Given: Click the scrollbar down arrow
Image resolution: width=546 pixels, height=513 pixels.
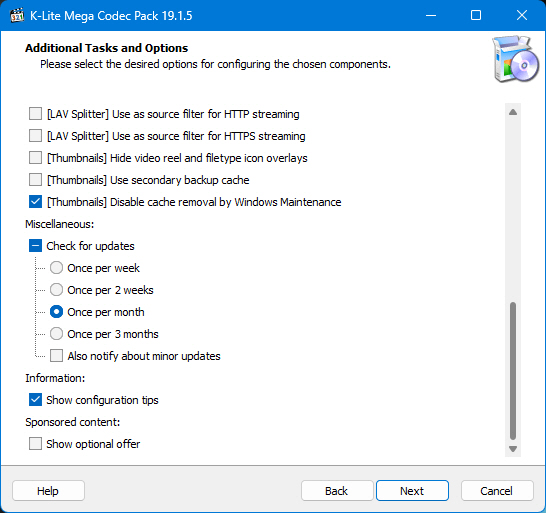Looking at the screenshot, I should click(513, 449).
